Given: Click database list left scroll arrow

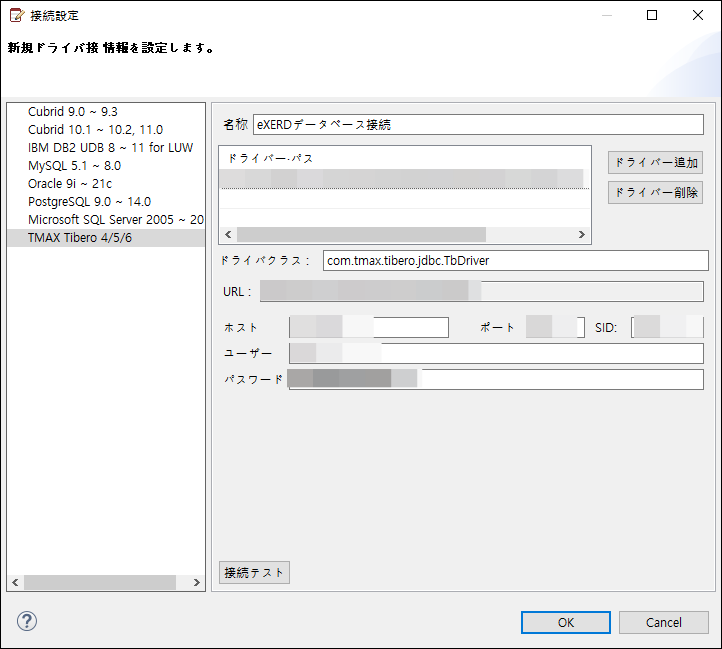Looking at the screenshot, I should pyautogui.click(x=15, y=582).
